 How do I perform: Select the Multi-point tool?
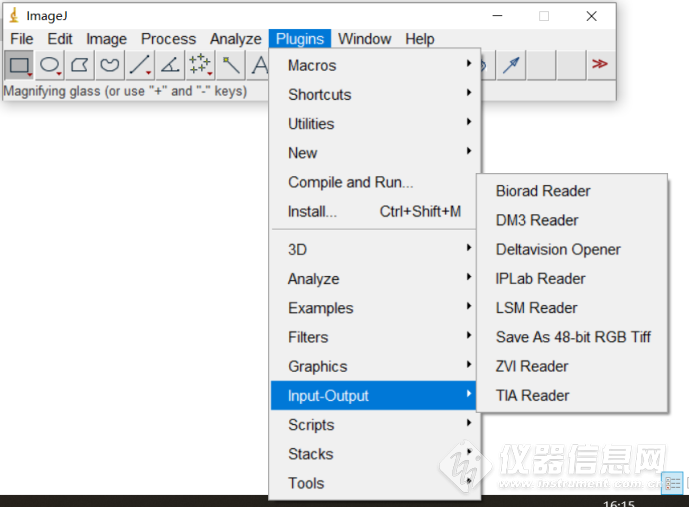[200, 65]
